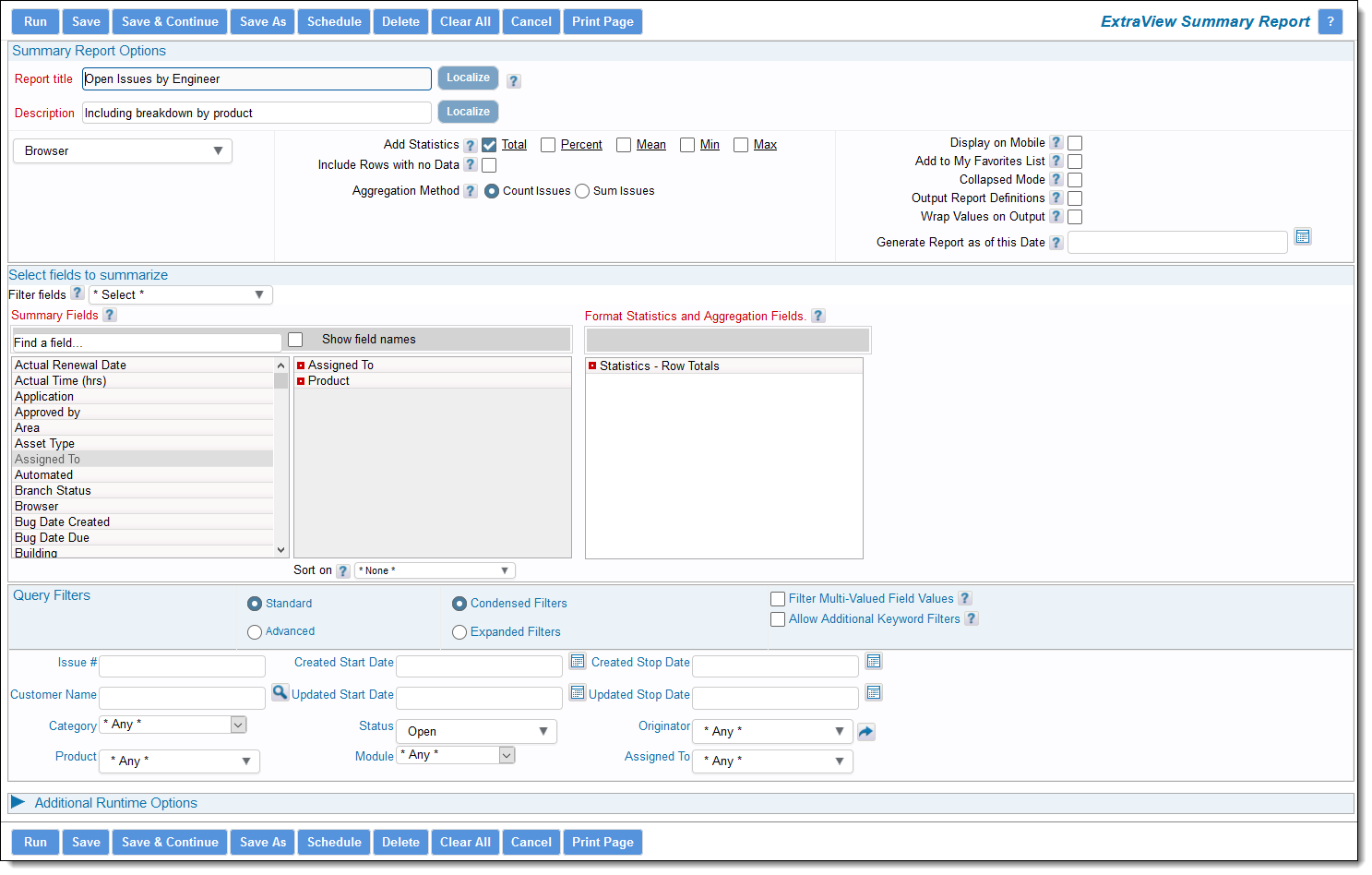1372x875 pixels.
Task: Click the Customer Name search magnifier icon
Action: point(280,692)
